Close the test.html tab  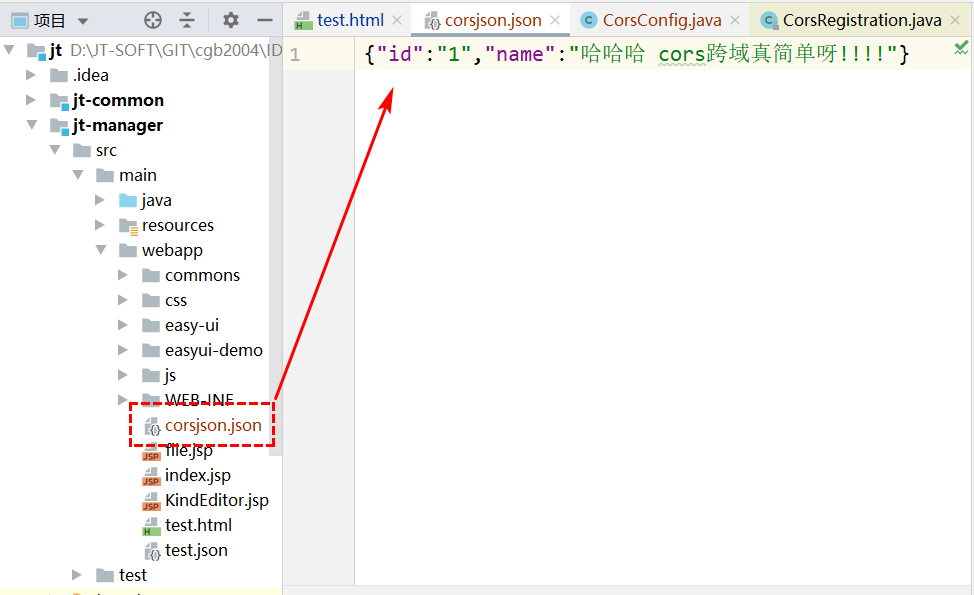398,20
